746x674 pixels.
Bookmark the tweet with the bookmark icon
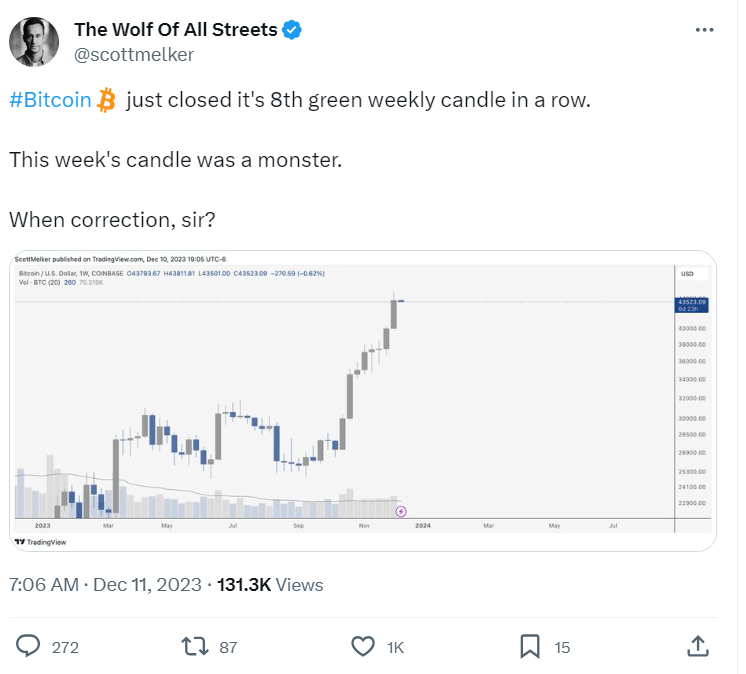(x=530, y=647)
